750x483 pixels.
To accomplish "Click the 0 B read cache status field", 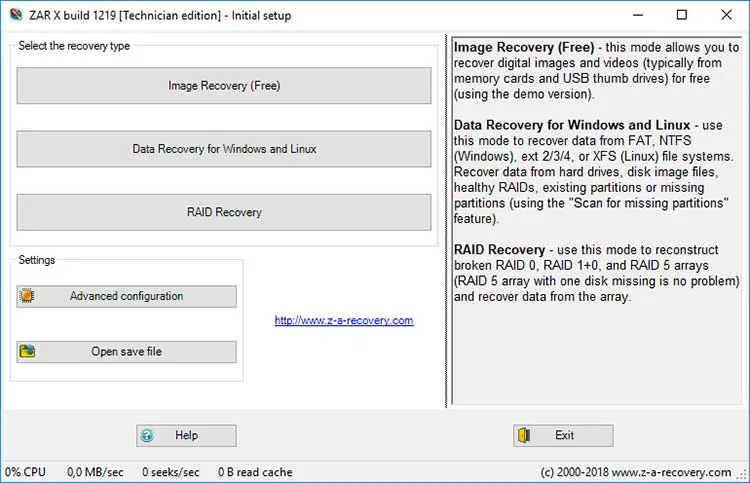I will click(x=255, y=472).
